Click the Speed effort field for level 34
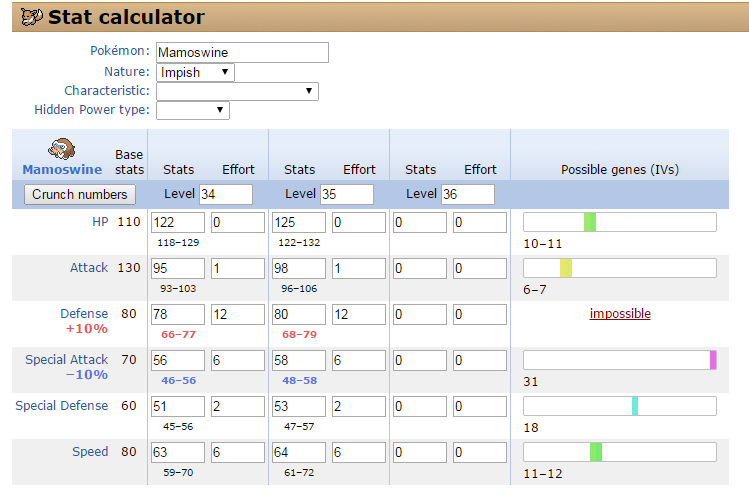 click(x=238, y=452)
